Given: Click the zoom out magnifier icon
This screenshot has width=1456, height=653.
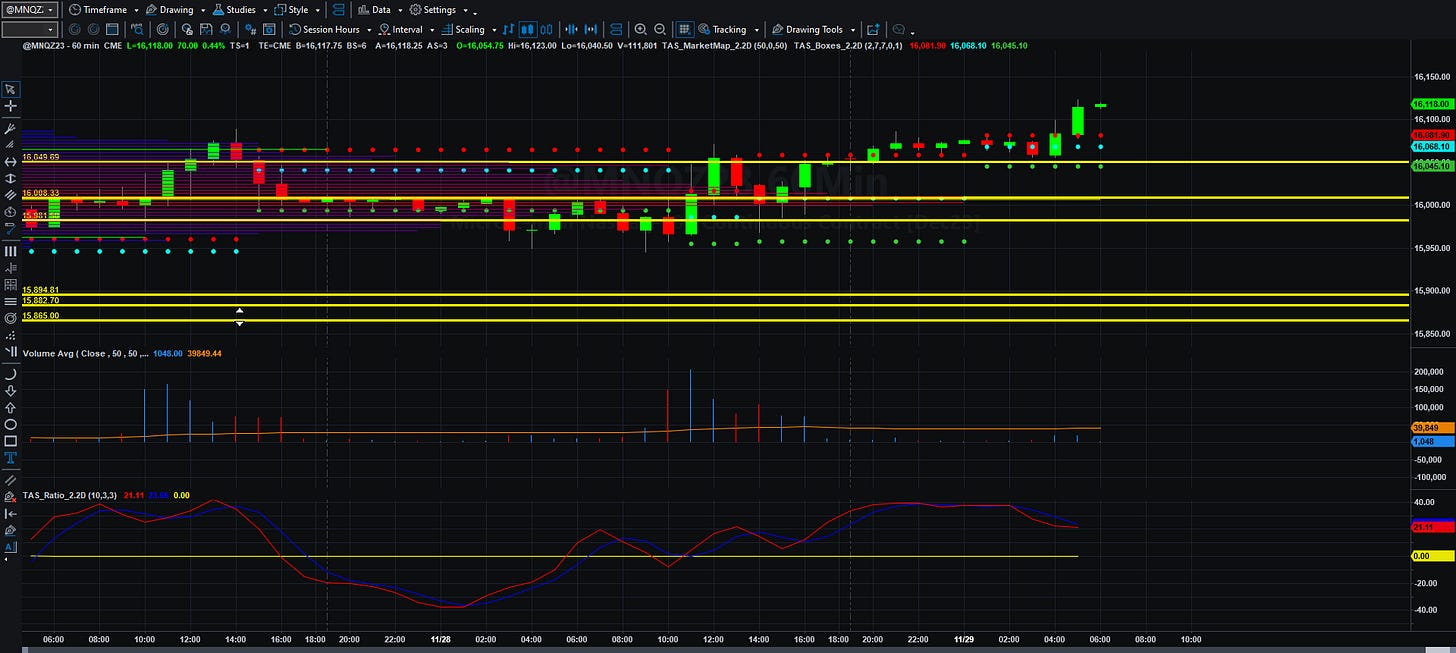Looking at the screenshot, I should (659, 29).
